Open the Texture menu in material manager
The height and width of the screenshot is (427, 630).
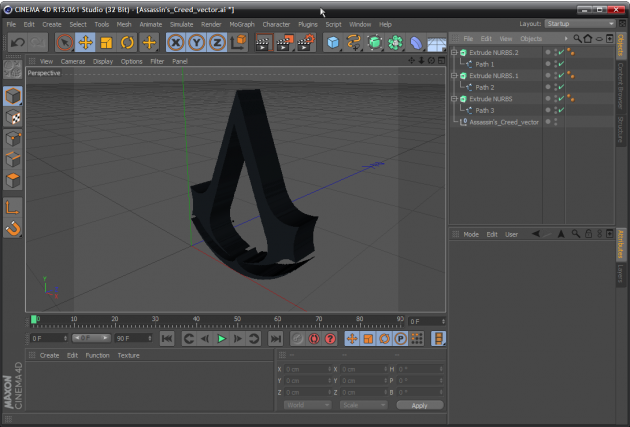[128, 355]
